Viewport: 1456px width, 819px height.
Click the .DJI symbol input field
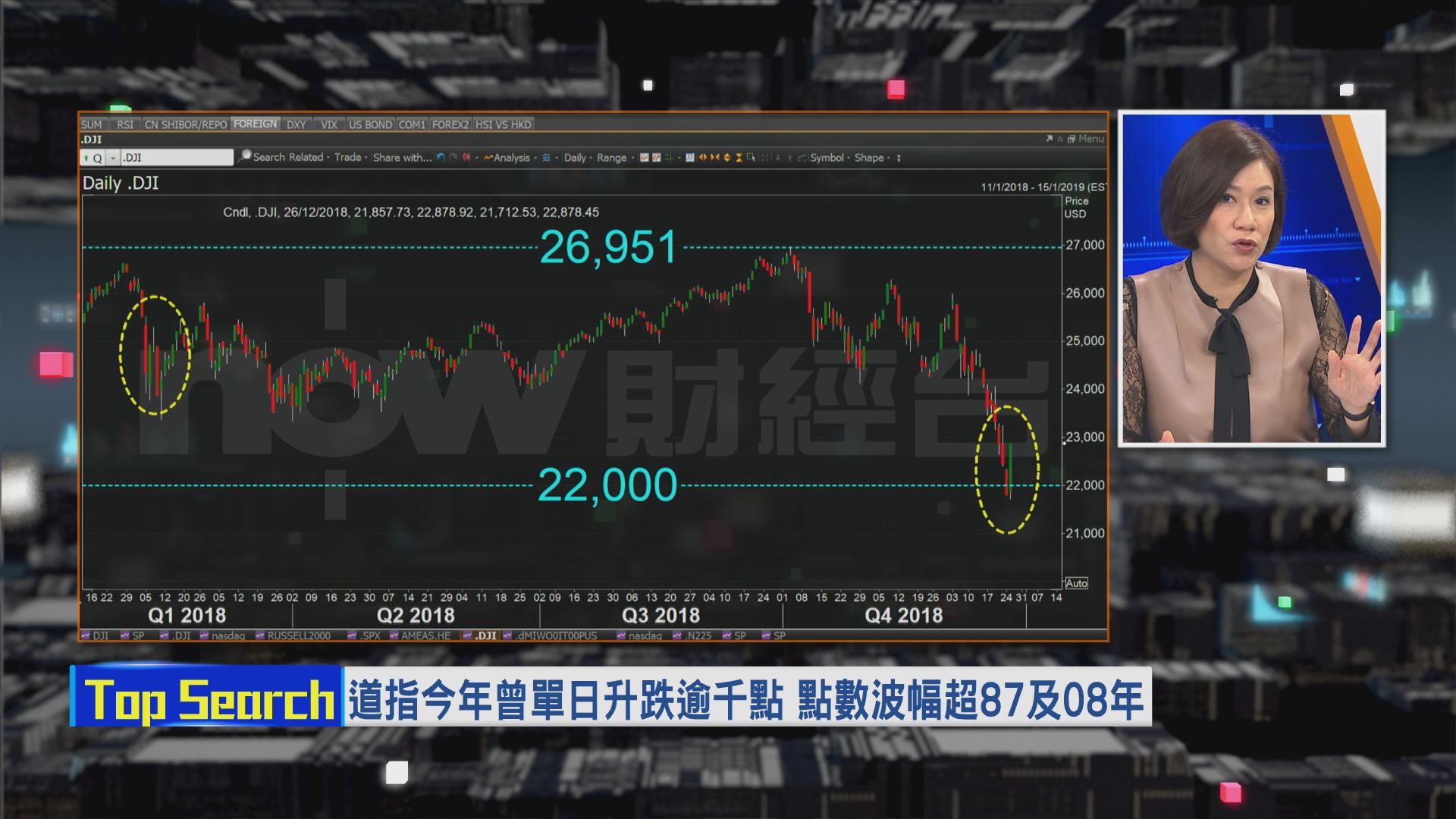[176, 158]
